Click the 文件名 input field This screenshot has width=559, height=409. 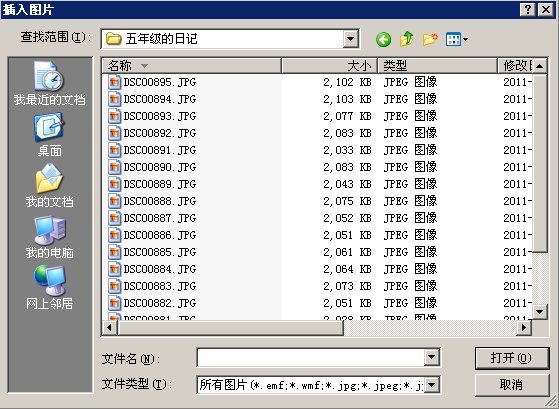pos(310,358)
